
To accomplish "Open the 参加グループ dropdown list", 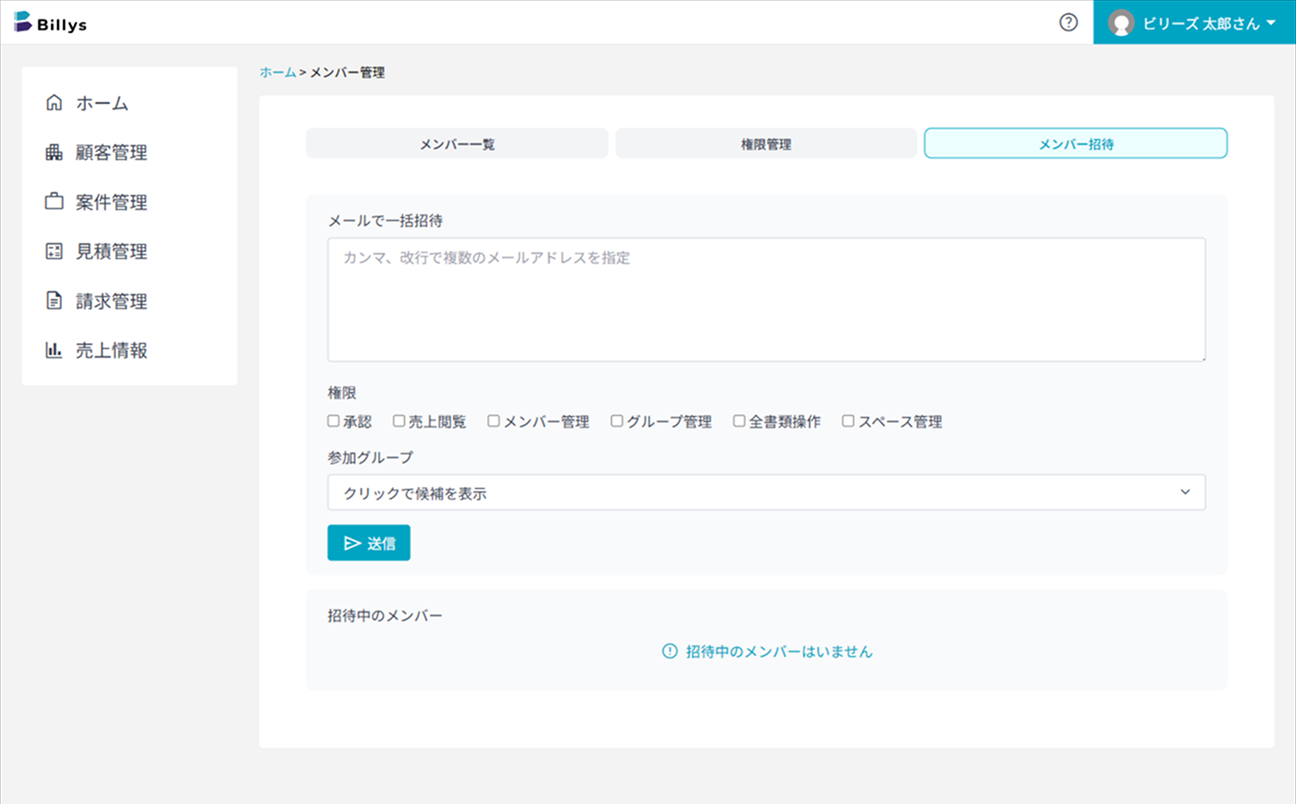I will tap(766, 492).
